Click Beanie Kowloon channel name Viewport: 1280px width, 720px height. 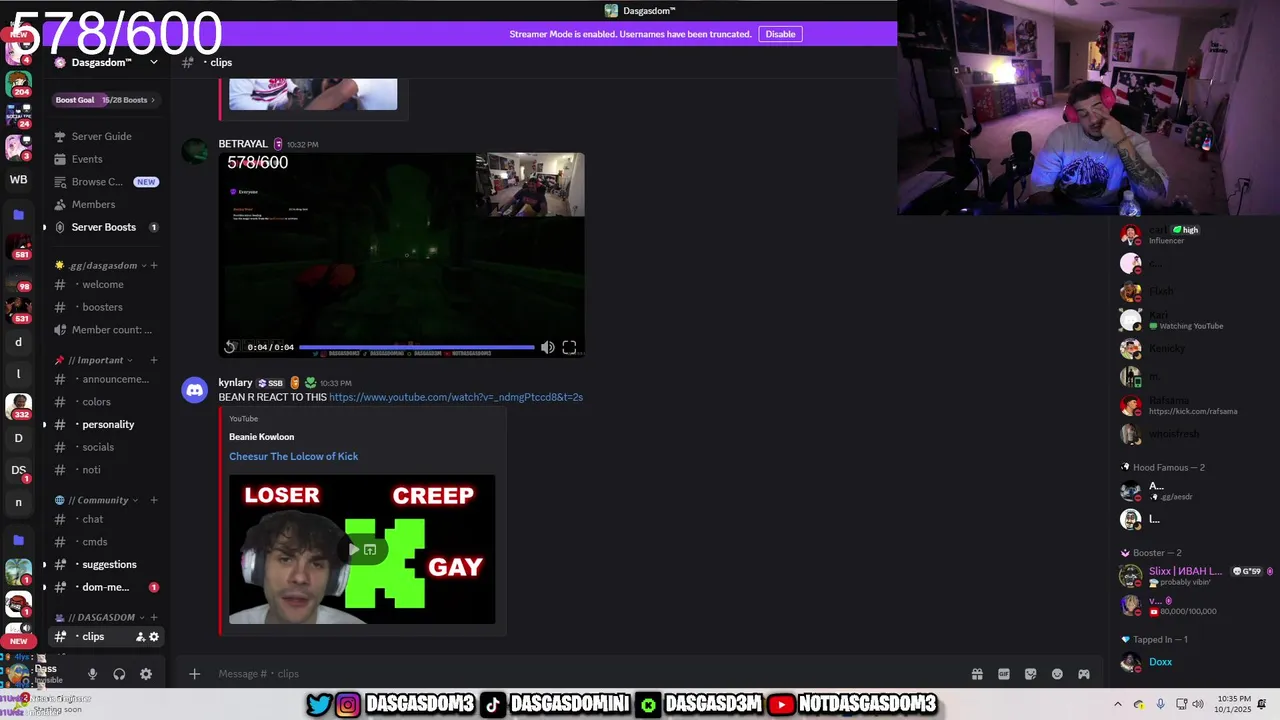pos(261,437)
